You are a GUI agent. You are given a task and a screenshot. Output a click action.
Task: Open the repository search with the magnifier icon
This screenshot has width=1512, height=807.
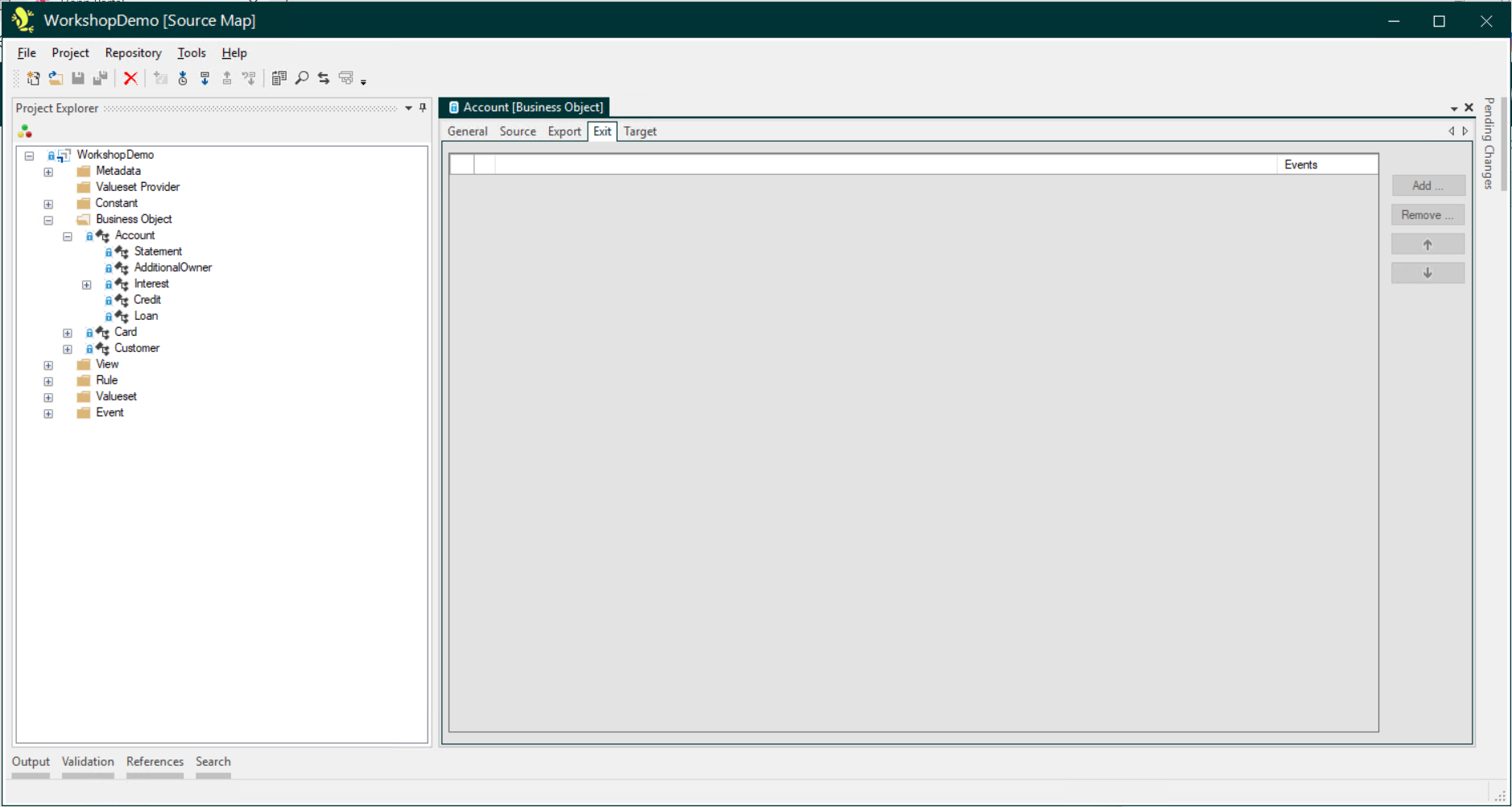coord(302,77)
